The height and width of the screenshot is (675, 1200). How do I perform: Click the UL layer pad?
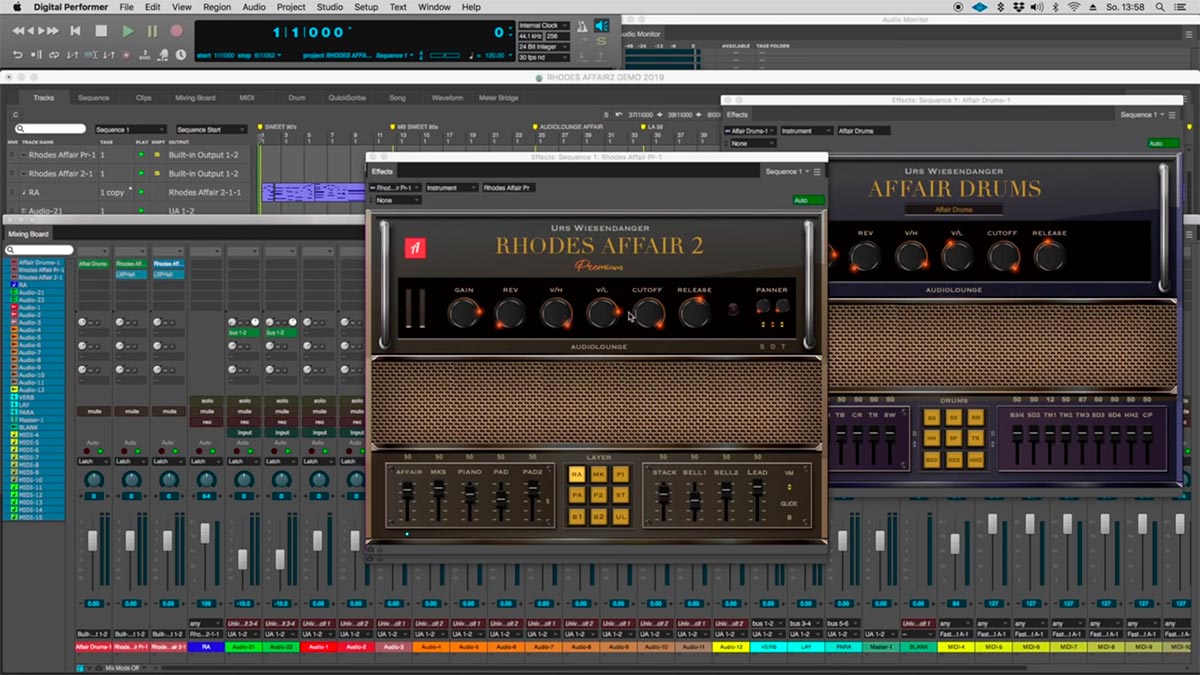[621, 516]
